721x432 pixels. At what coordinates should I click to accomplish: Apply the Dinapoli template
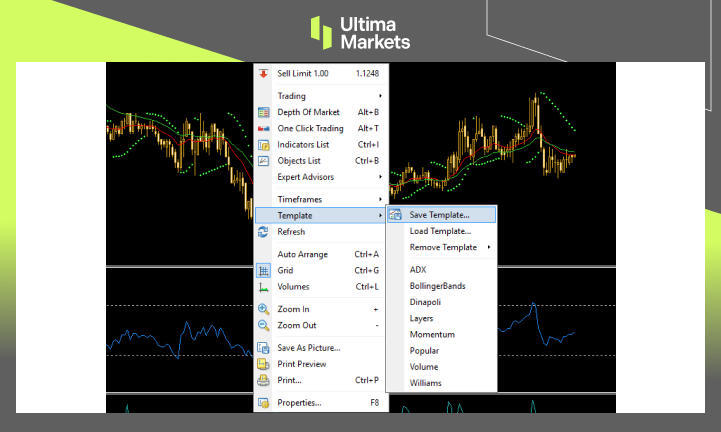[441, 302]
